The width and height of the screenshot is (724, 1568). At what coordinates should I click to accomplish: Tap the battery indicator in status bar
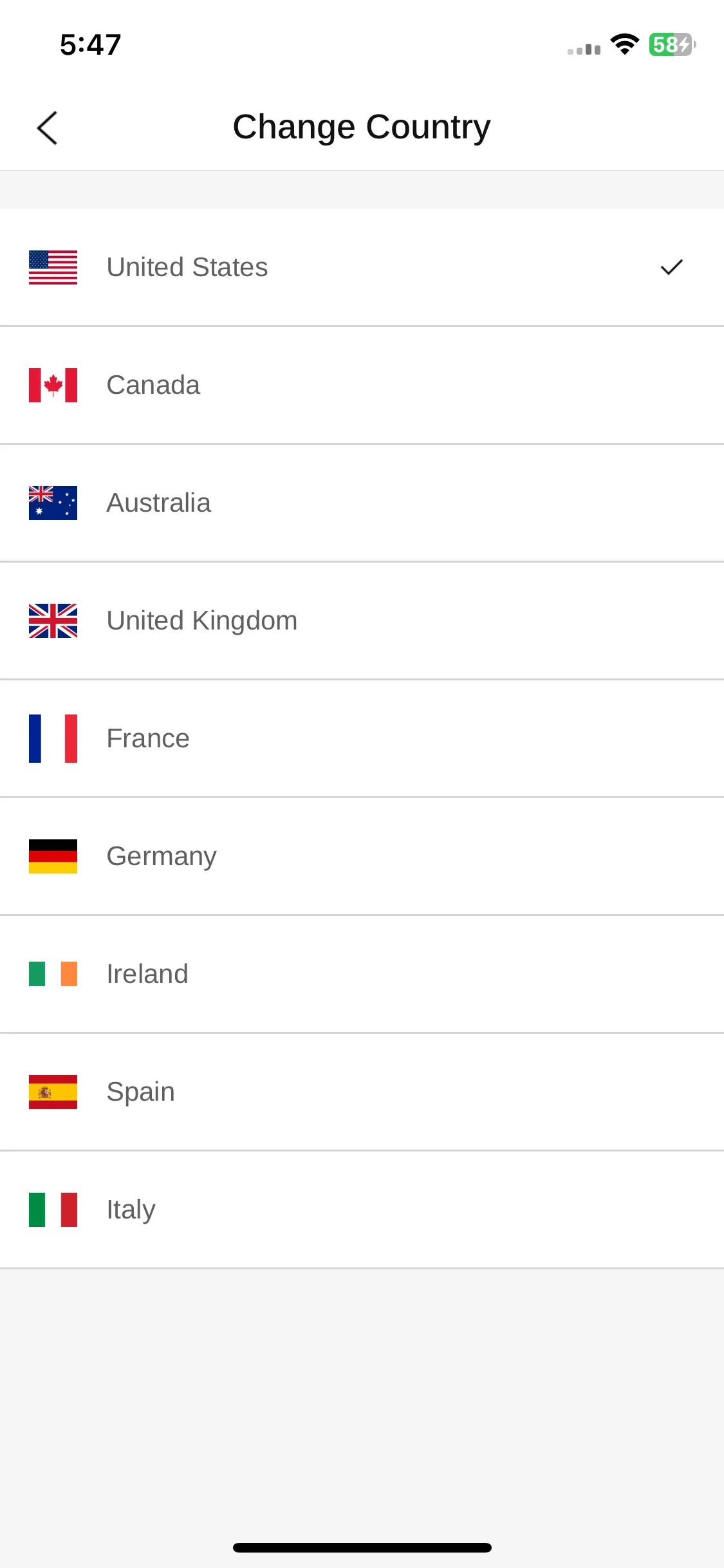click(x=672, y=44)
